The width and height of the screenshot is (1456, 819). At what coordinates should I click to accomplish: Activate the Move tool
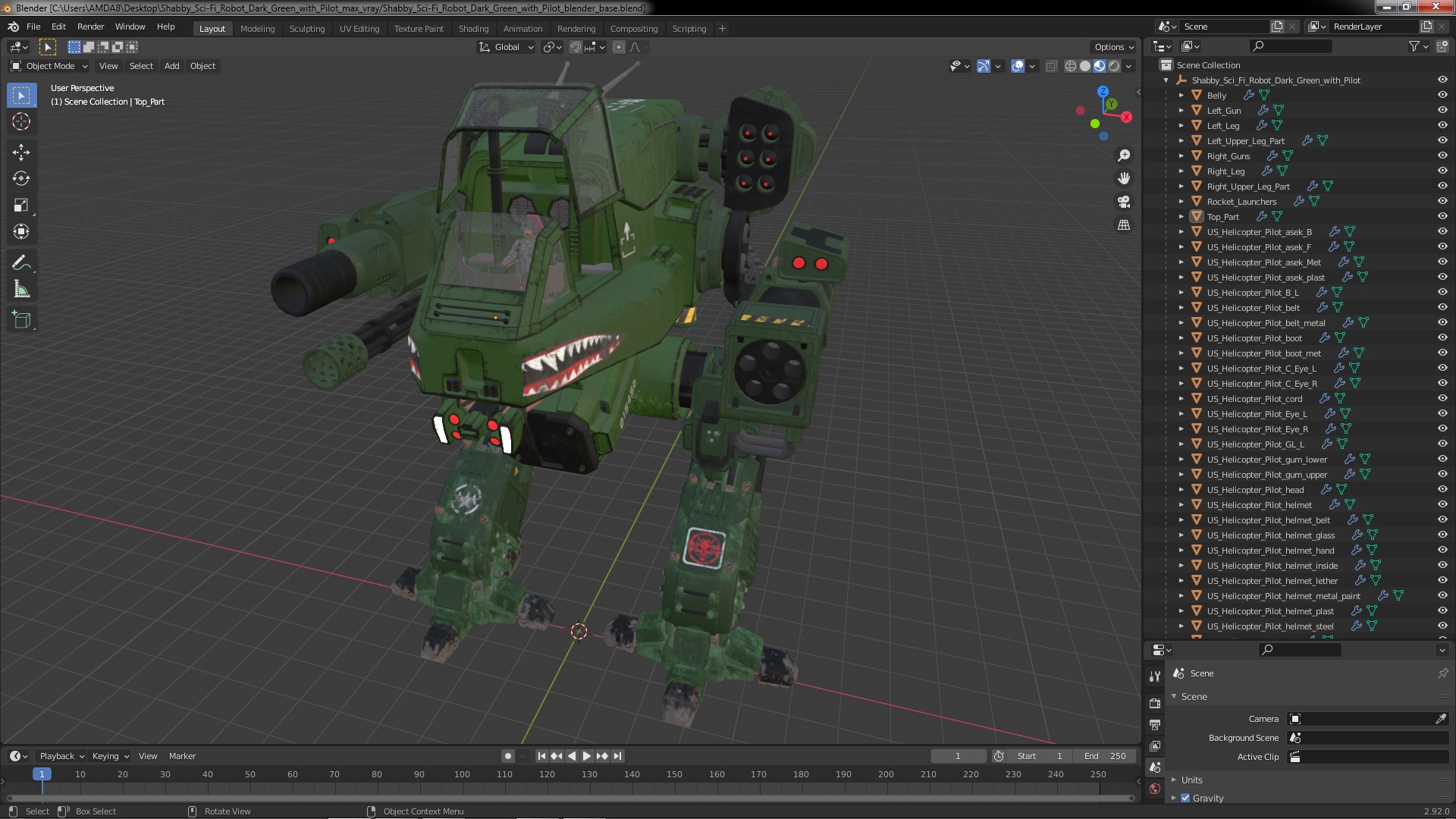[x=21, y=152]
